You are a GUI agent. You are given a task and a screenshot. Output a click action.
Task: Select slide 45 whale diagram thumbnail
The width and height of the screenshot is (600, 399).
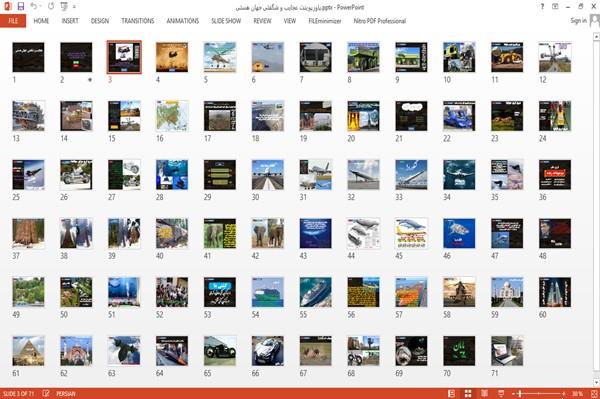(x=411, y=233)
